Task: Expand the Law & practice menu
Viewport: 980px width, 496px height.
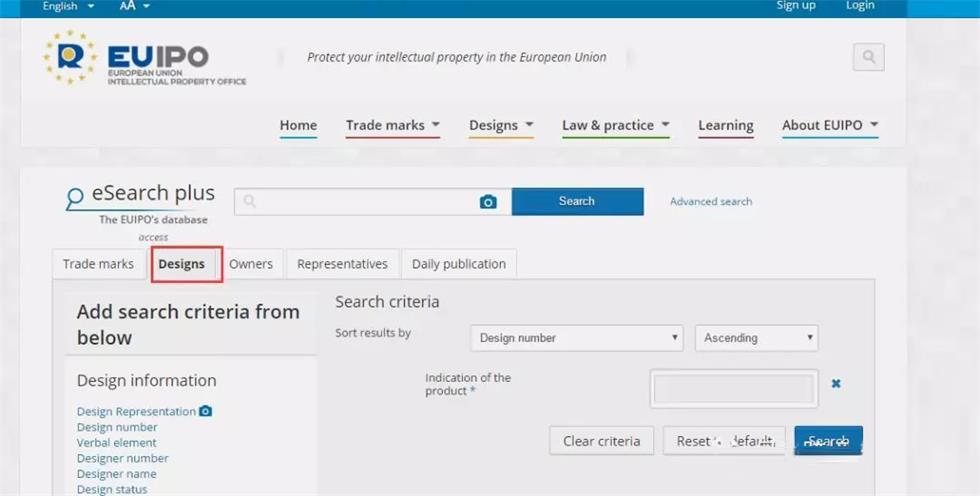Action: point(616,126)
